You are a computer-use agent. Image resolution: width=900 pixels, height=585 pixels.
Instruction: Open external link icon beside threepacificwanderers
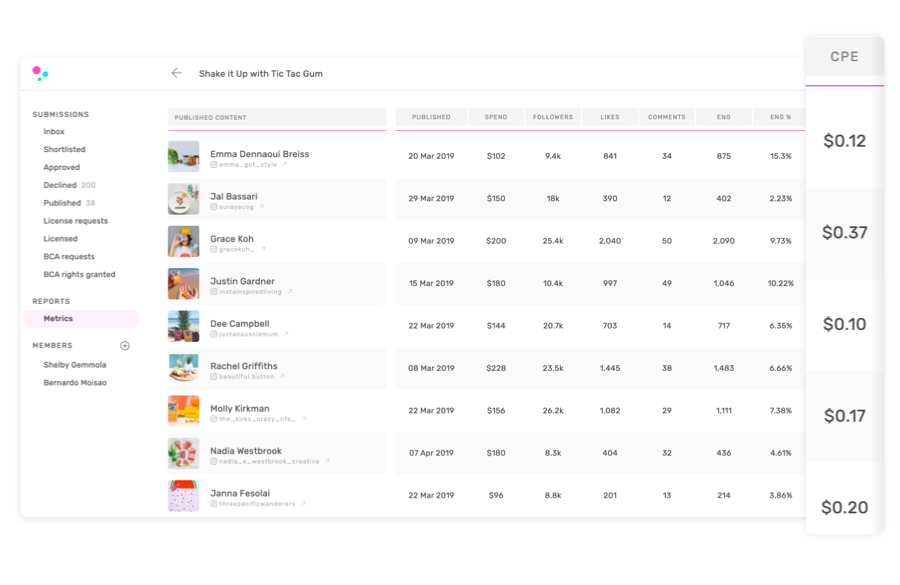[x=303, y=504]
